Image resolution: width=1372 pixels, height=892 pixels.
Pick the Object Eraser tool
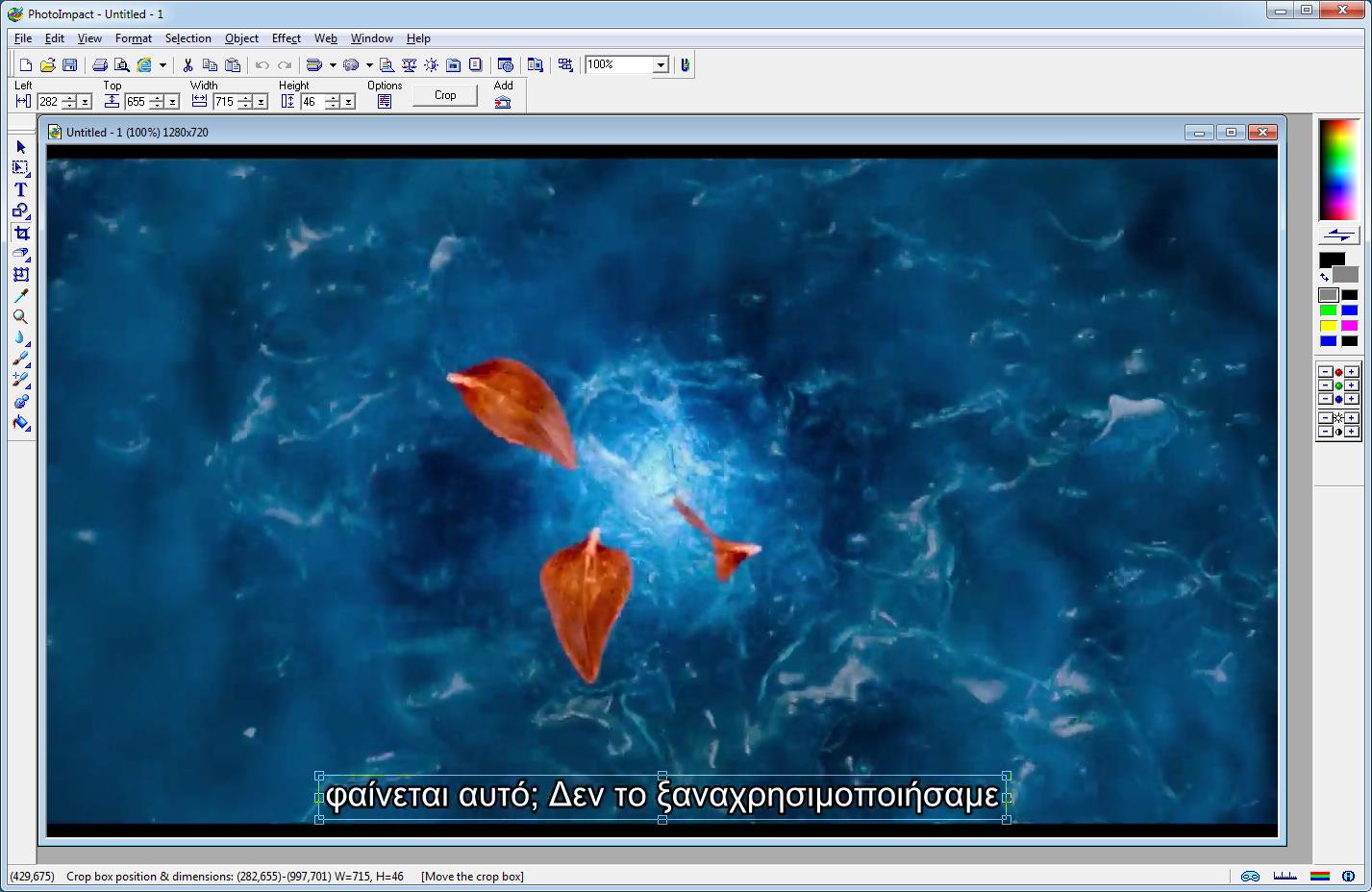pos(20,253)
